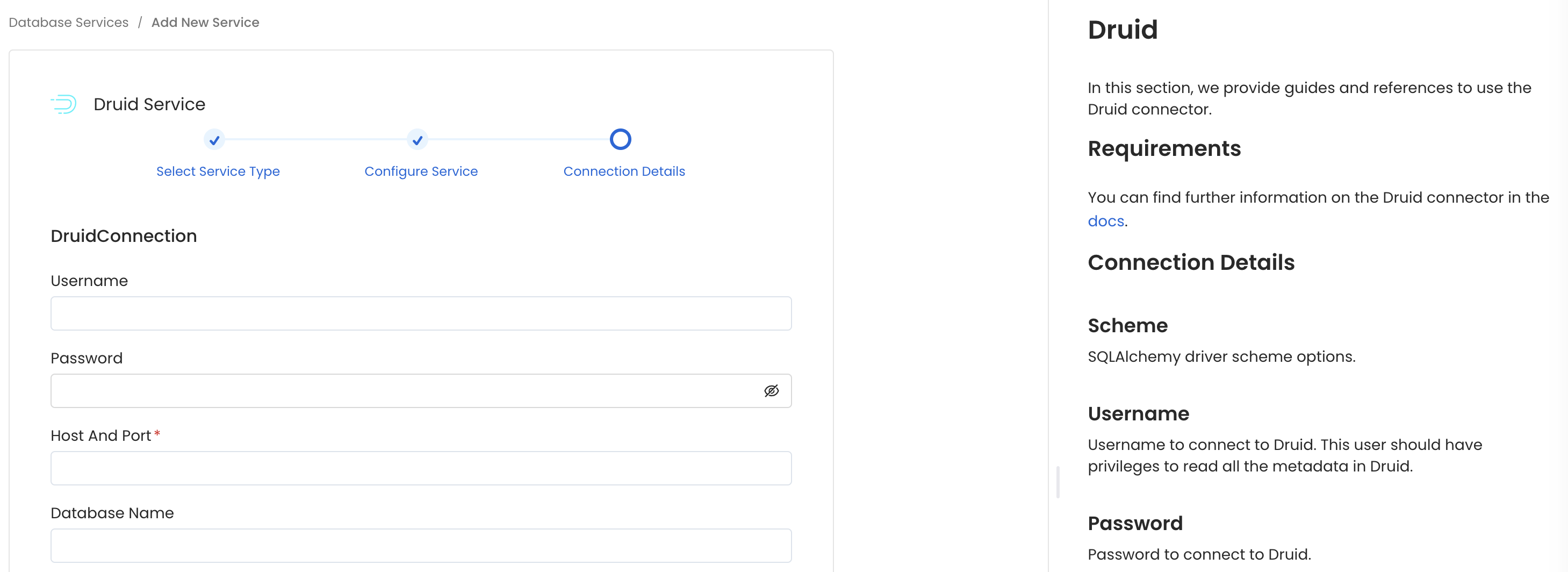Click the completed checkmark for Configure Service
Screen dimensions: 1568x572
[417, 139]
